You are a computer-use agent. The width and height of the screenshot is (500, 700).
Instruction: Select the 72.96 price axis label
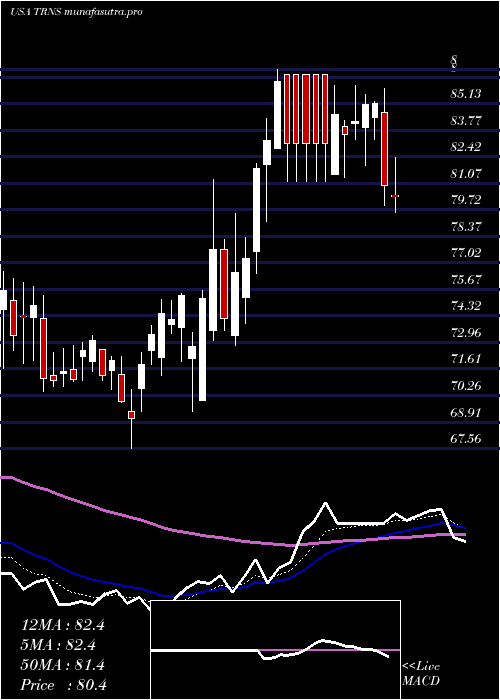pos(466,333)
